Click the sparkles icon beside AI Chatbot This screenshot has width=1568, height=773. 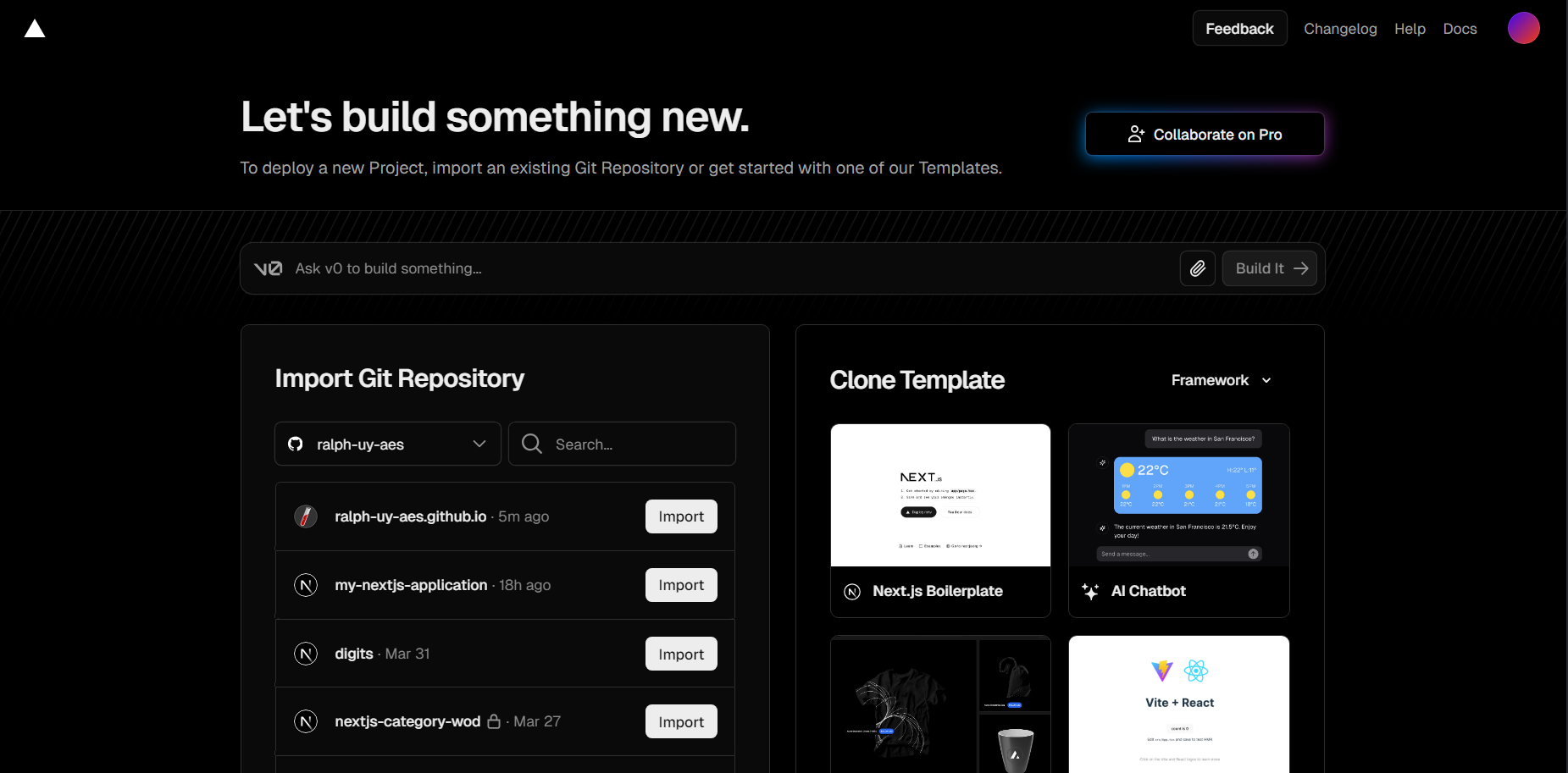[x=1090, y=590]
